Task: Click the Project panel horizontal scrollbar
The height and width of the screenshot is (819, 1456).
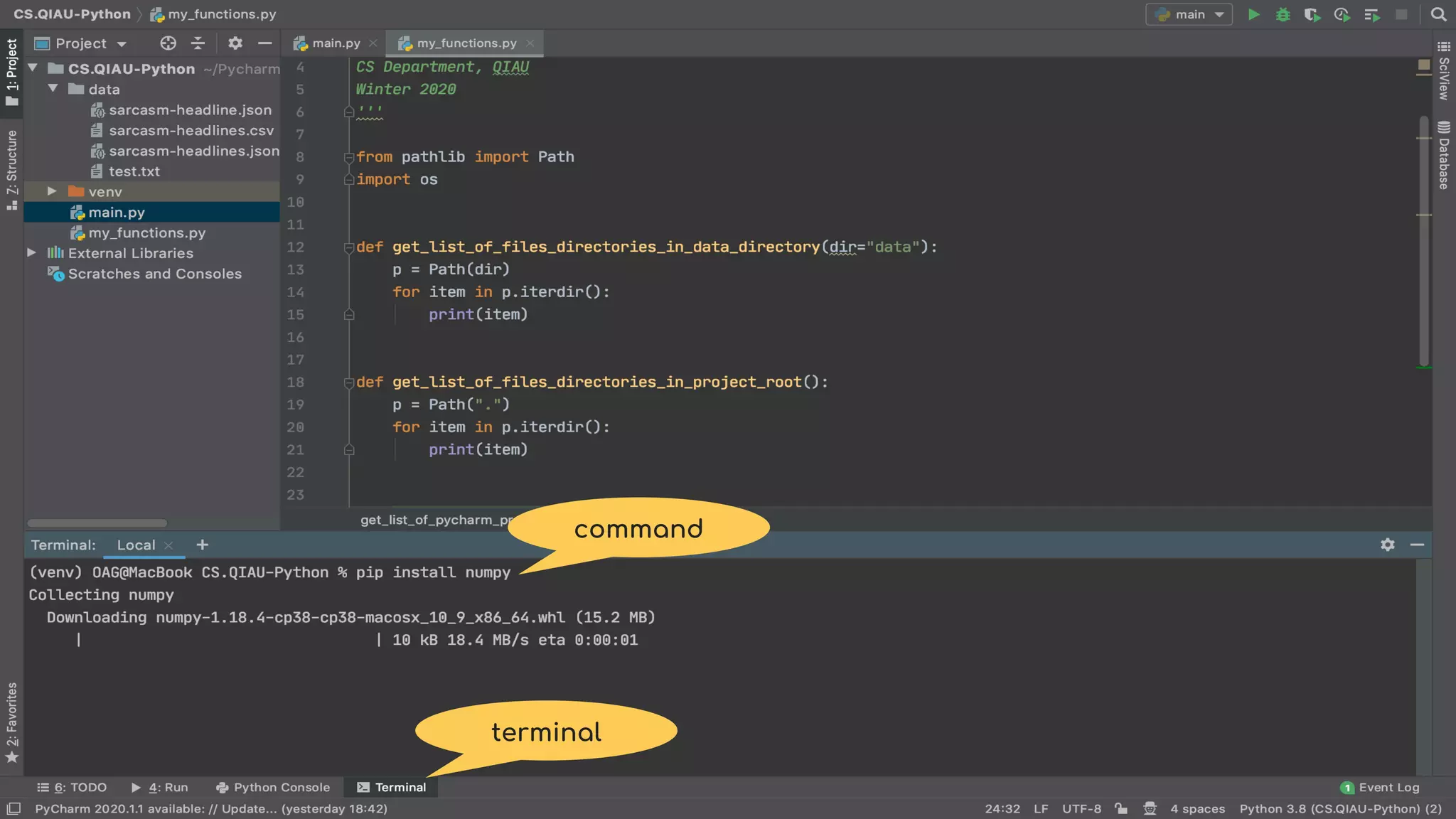Action: point(97,523)
